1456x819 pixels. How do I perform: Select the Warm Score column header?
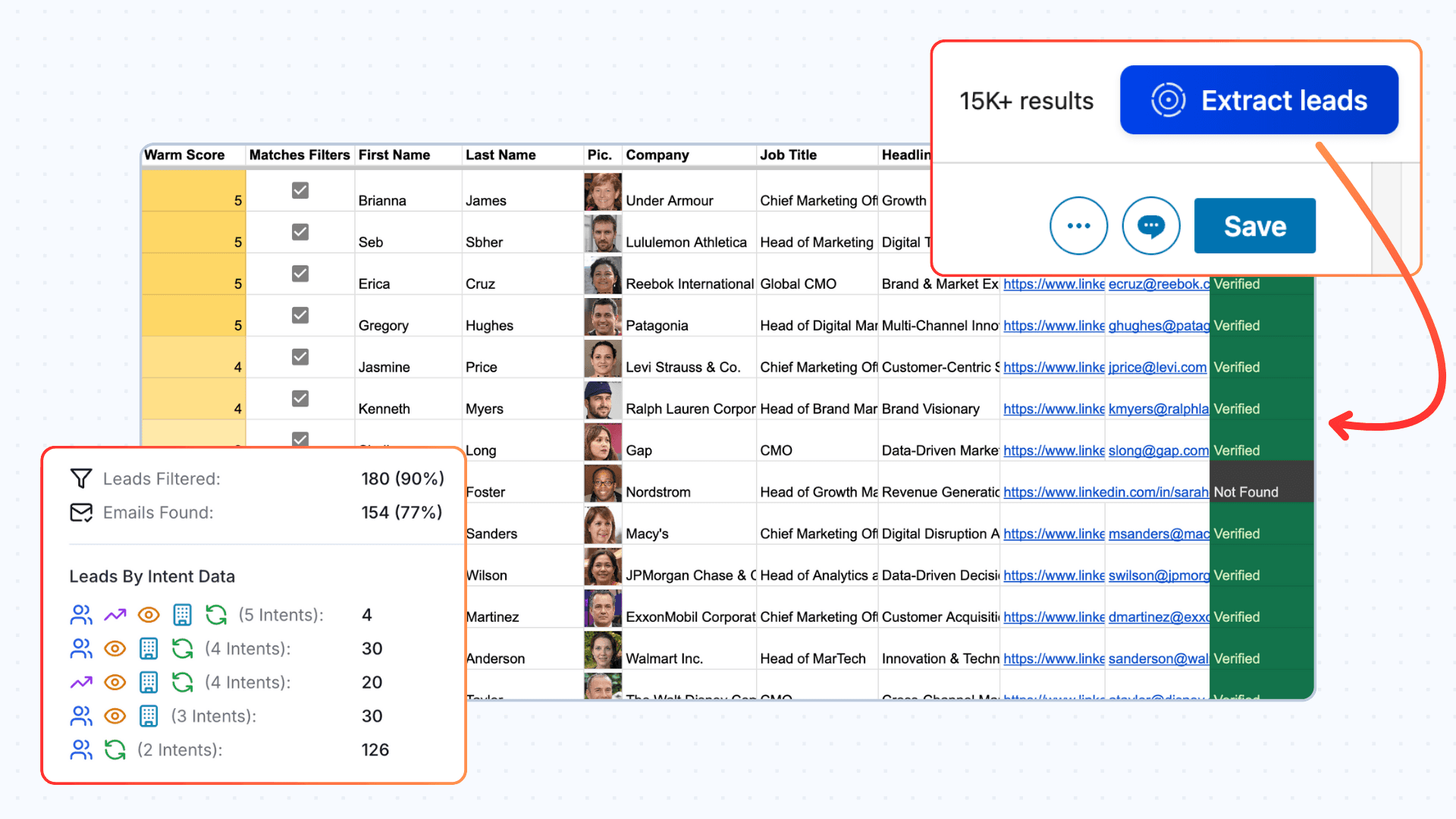coord(185,155)
